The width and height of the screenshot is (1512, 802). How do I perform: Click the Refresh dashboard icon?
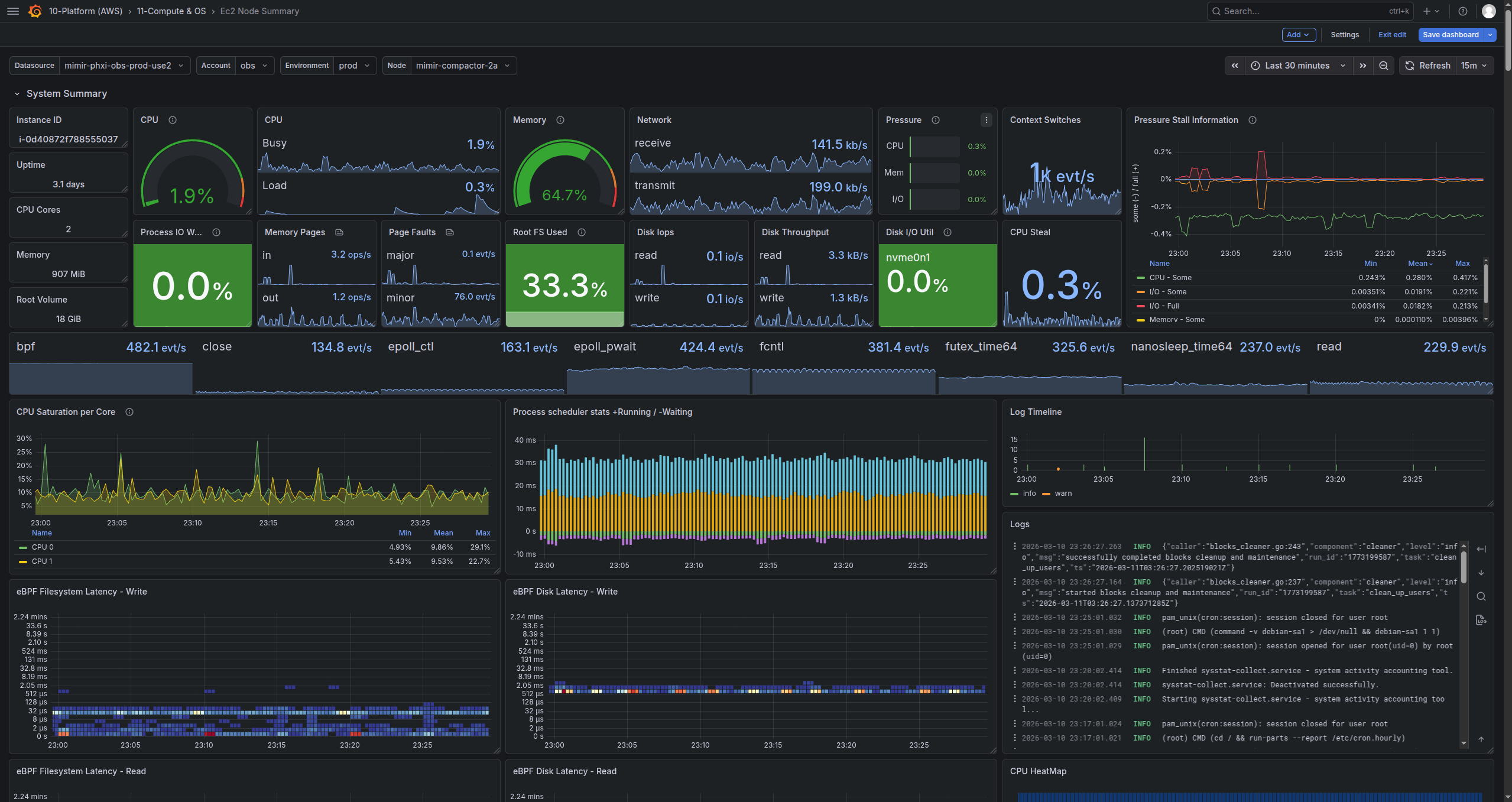(1410, 65)
